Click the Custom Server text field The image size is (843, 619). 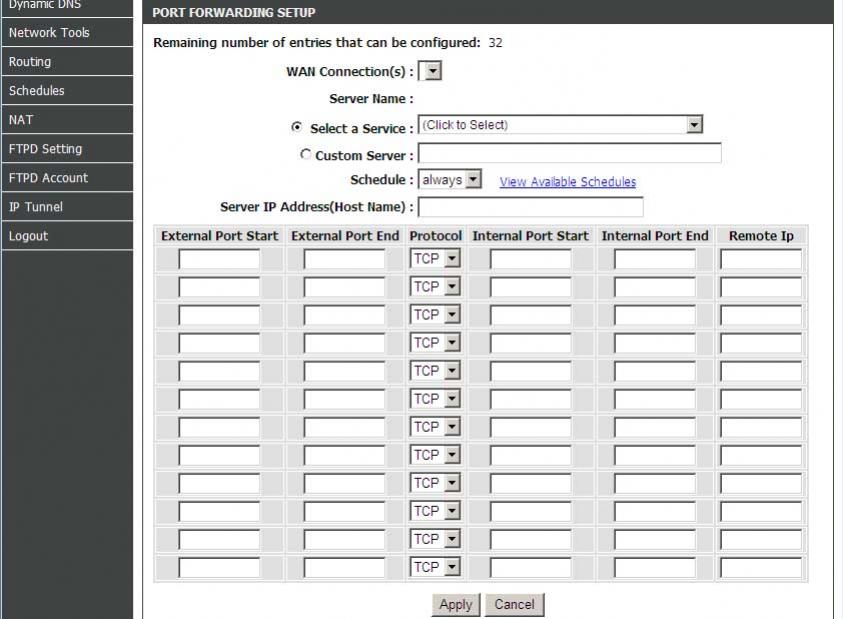570,153
